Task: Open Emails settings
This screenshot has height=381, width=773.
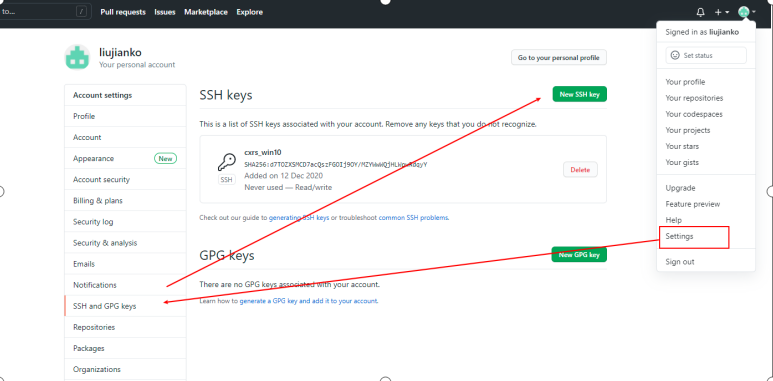Action: click(x=125, y=264)
